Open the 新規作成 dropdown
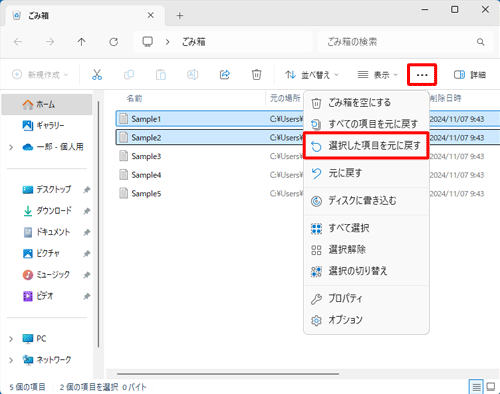Image resolution: width=500 pixels, height=394 pixels. pos(40,74)
